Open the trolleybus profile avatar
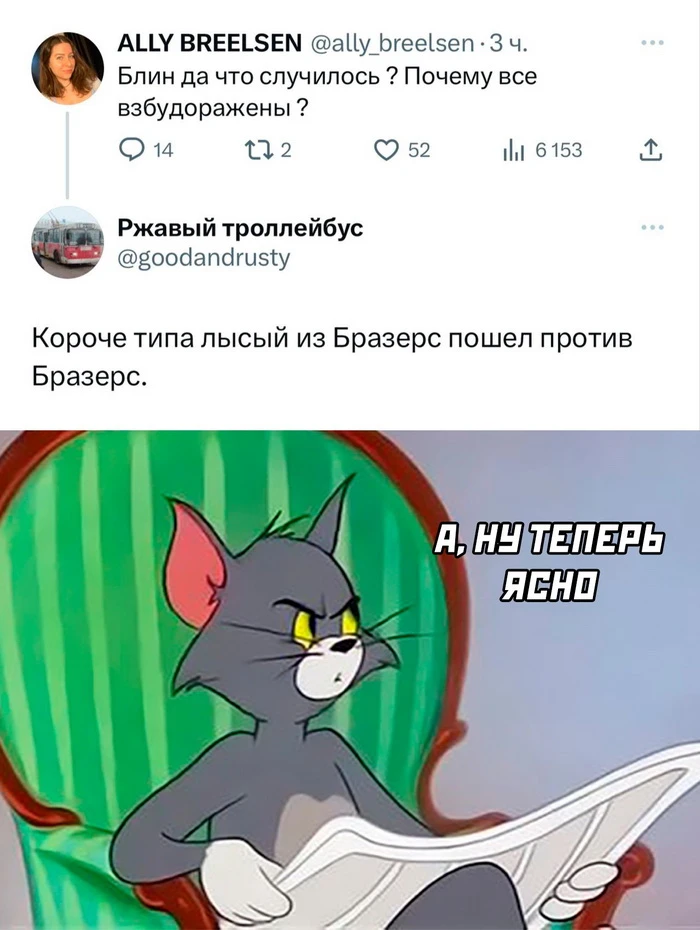The height and width of the screenshot is (930, 700). (67, 241)
